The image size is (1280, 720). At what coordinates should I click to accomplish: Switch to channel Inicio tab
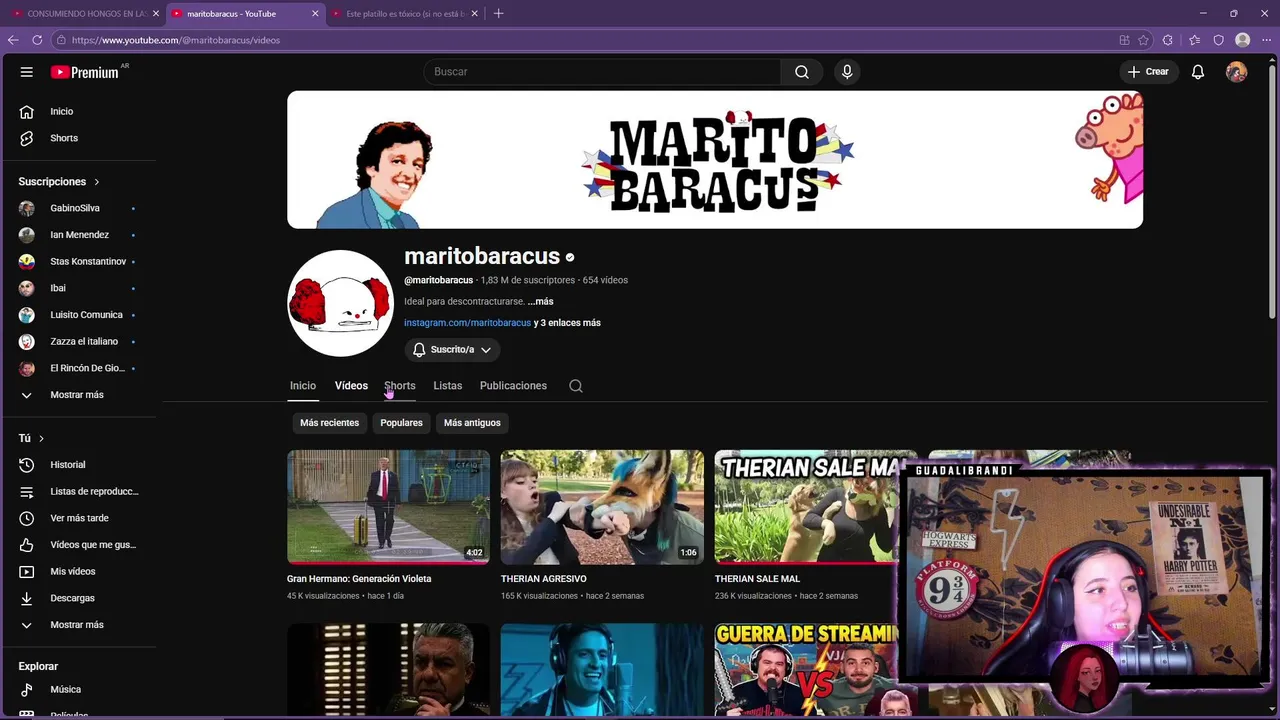303,386
